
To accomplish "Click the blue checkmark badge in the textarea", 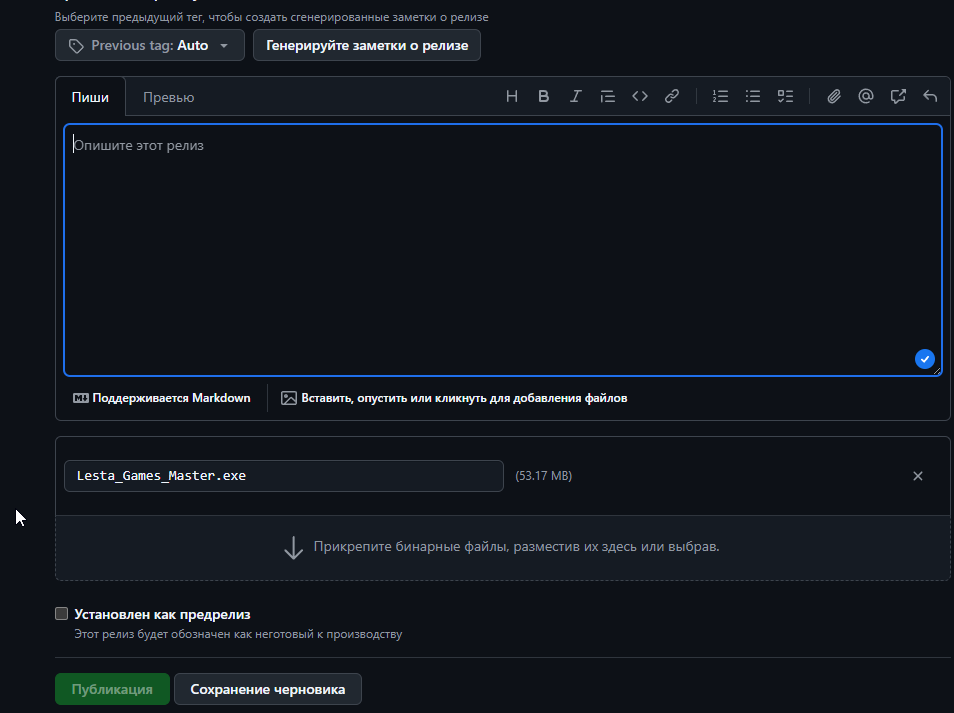I will [924, 359].
